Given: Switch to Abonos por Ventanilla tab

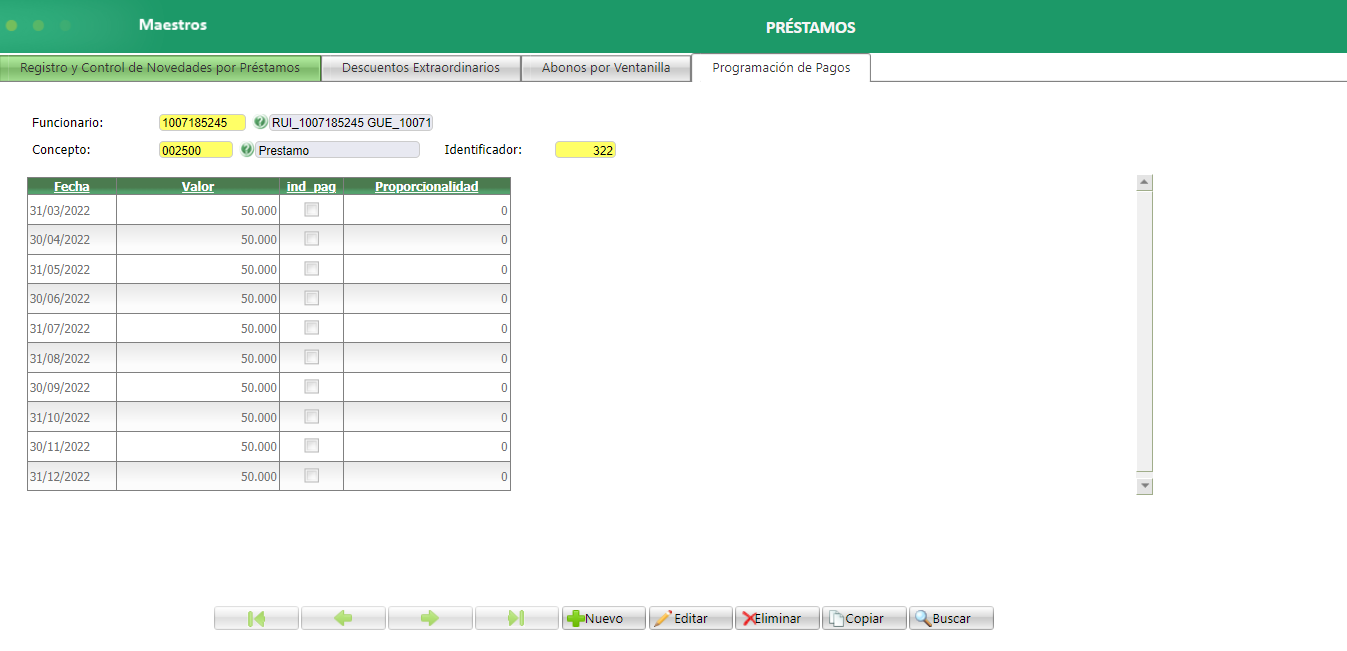Looking at the screenshot, I should tap(606, 68).
